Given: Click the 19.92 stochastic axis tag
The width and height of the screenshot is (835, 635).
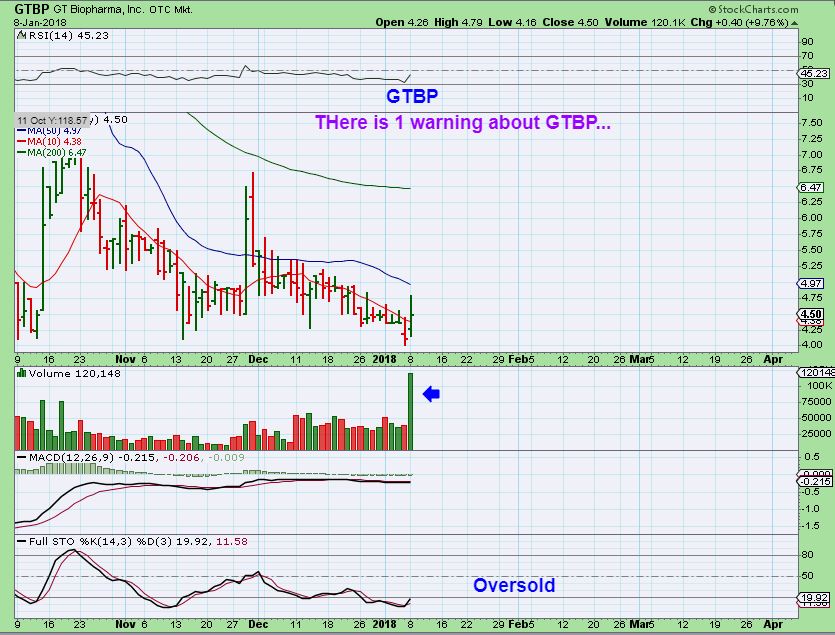Looking at the screenshot, I should (x=814, y=598).
